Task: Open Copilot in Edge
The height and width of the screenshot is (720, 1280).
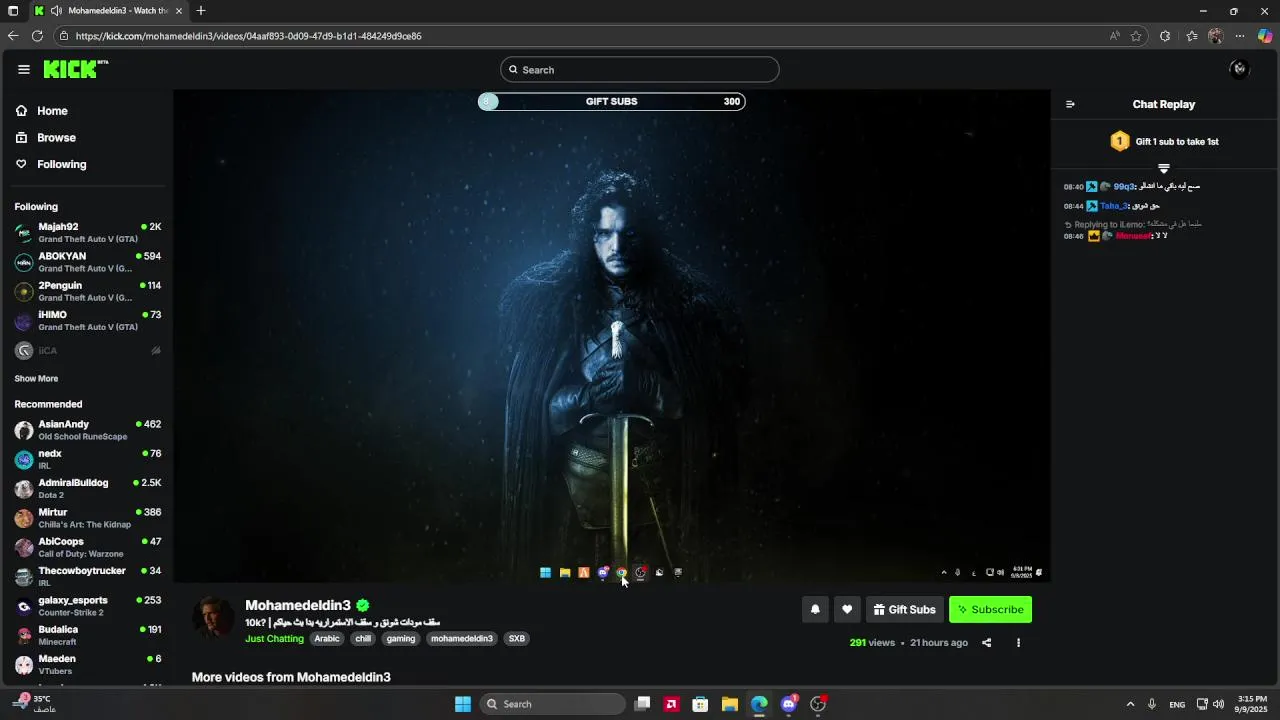Action: coord(1265,36)
